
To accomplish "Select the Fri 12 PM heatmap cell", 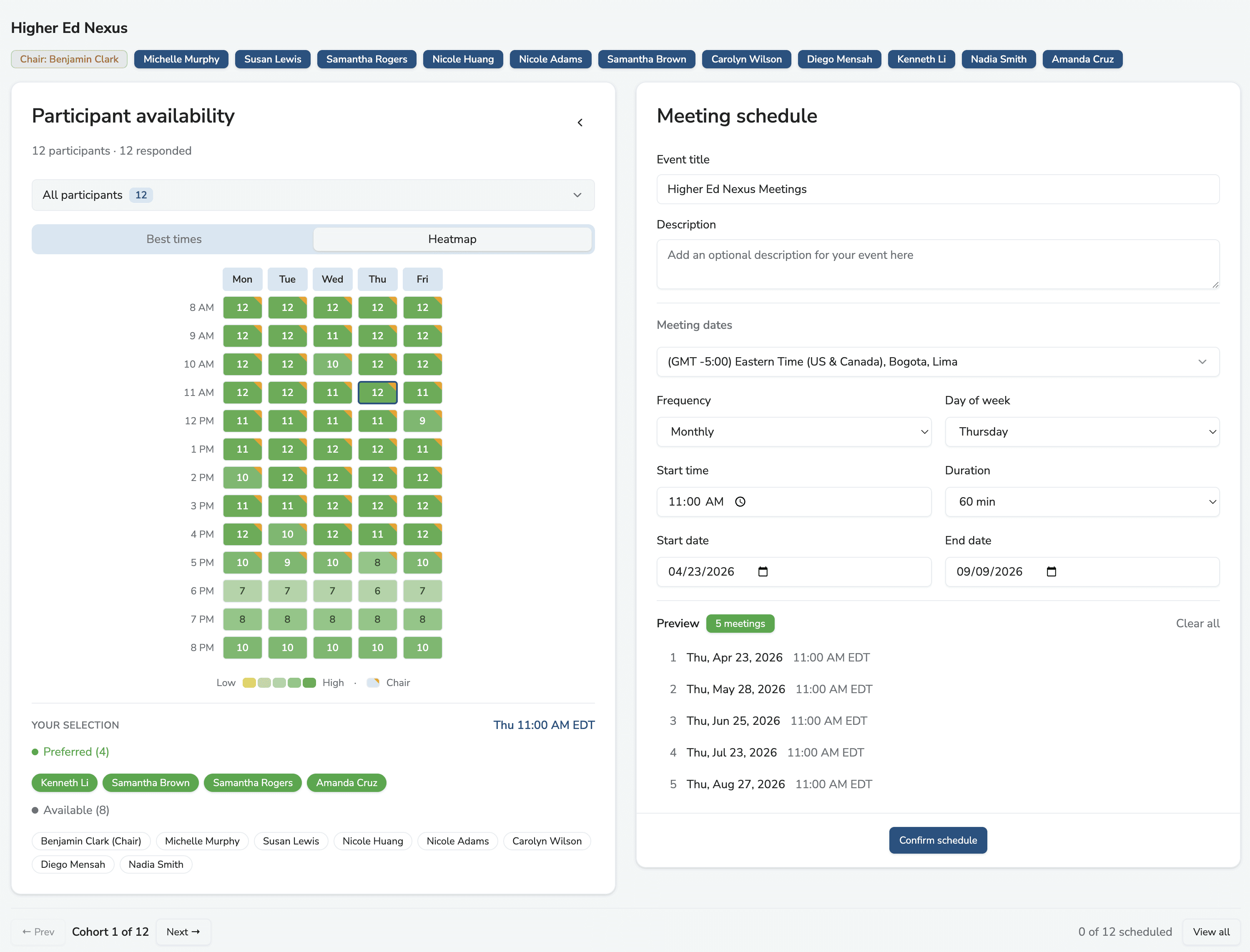I will pyautogui.click(x=422, y=421).
